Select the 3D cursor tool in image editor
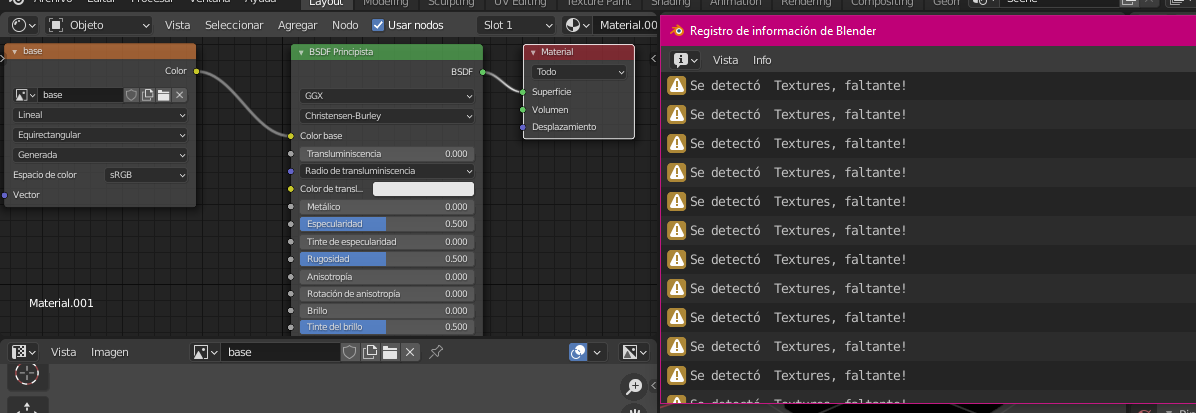This screenshot has width=1196, height=413. point(28,375)
